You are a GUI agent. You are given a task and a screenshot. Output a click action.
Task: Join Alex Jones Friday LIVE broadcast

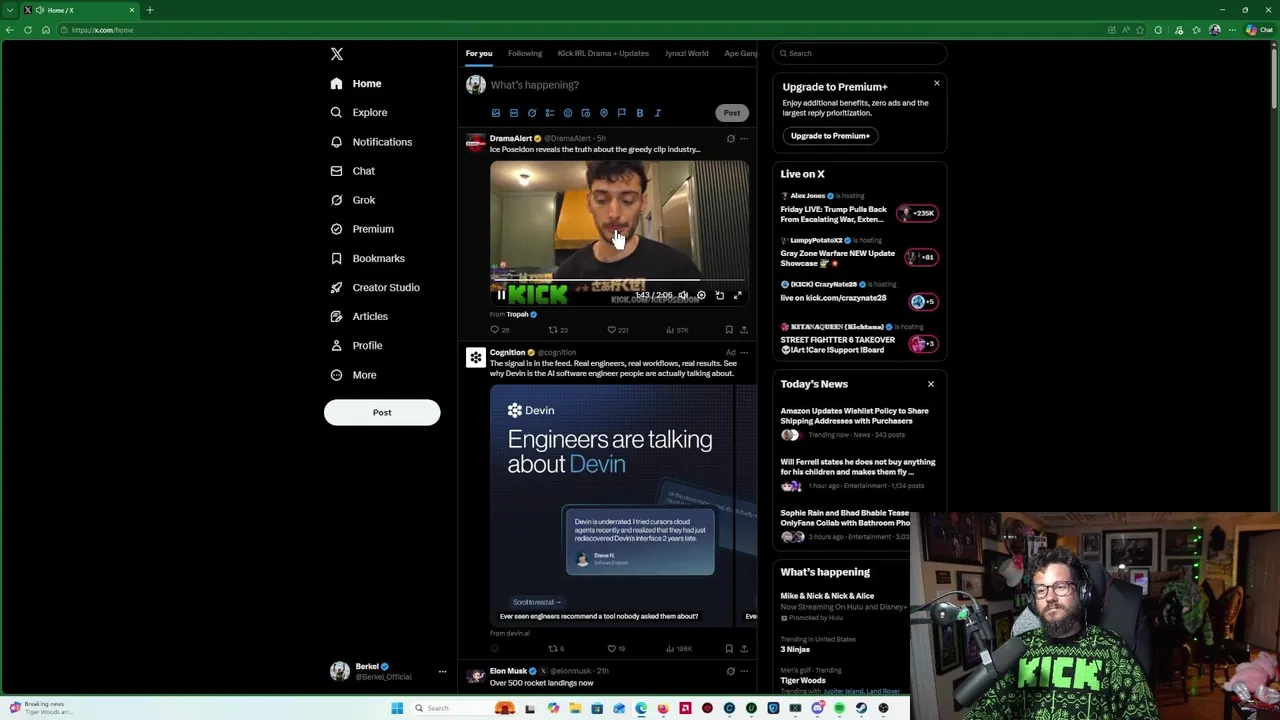point(859,210)
